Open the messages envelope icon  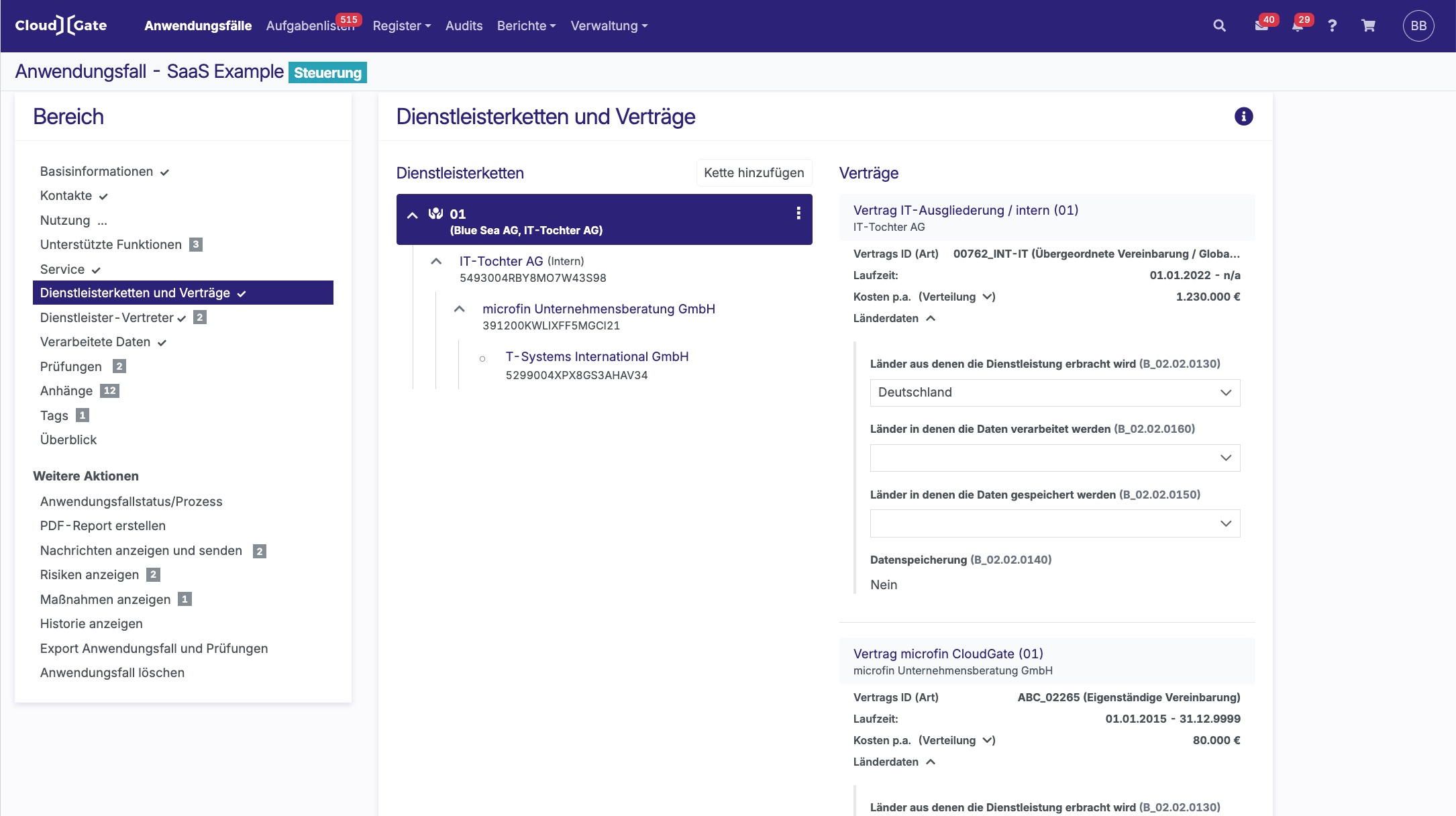coord(1261,25)
